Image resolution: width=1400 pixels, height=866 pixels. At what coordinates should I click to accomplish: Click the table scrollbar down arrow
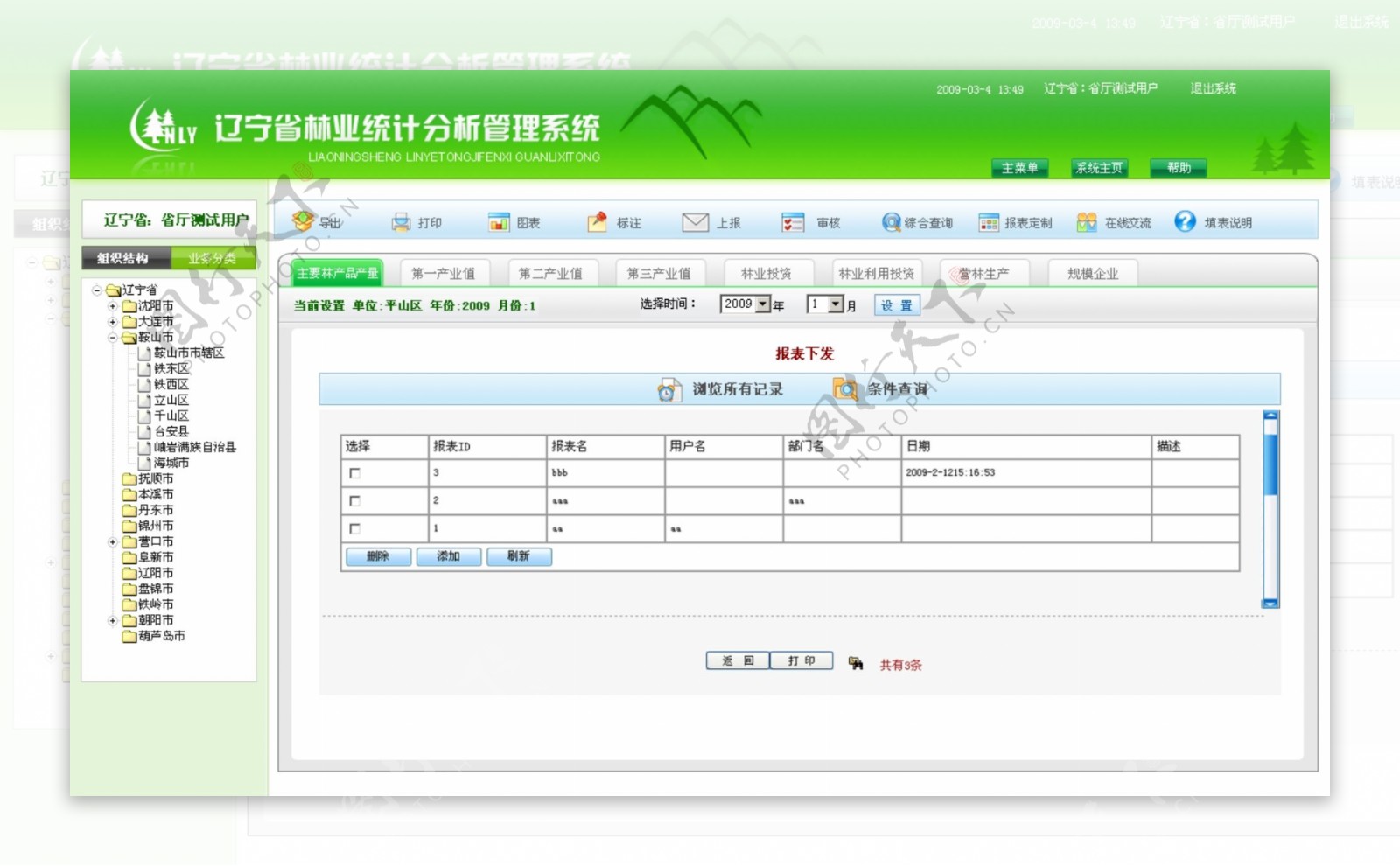point(1271,603)
